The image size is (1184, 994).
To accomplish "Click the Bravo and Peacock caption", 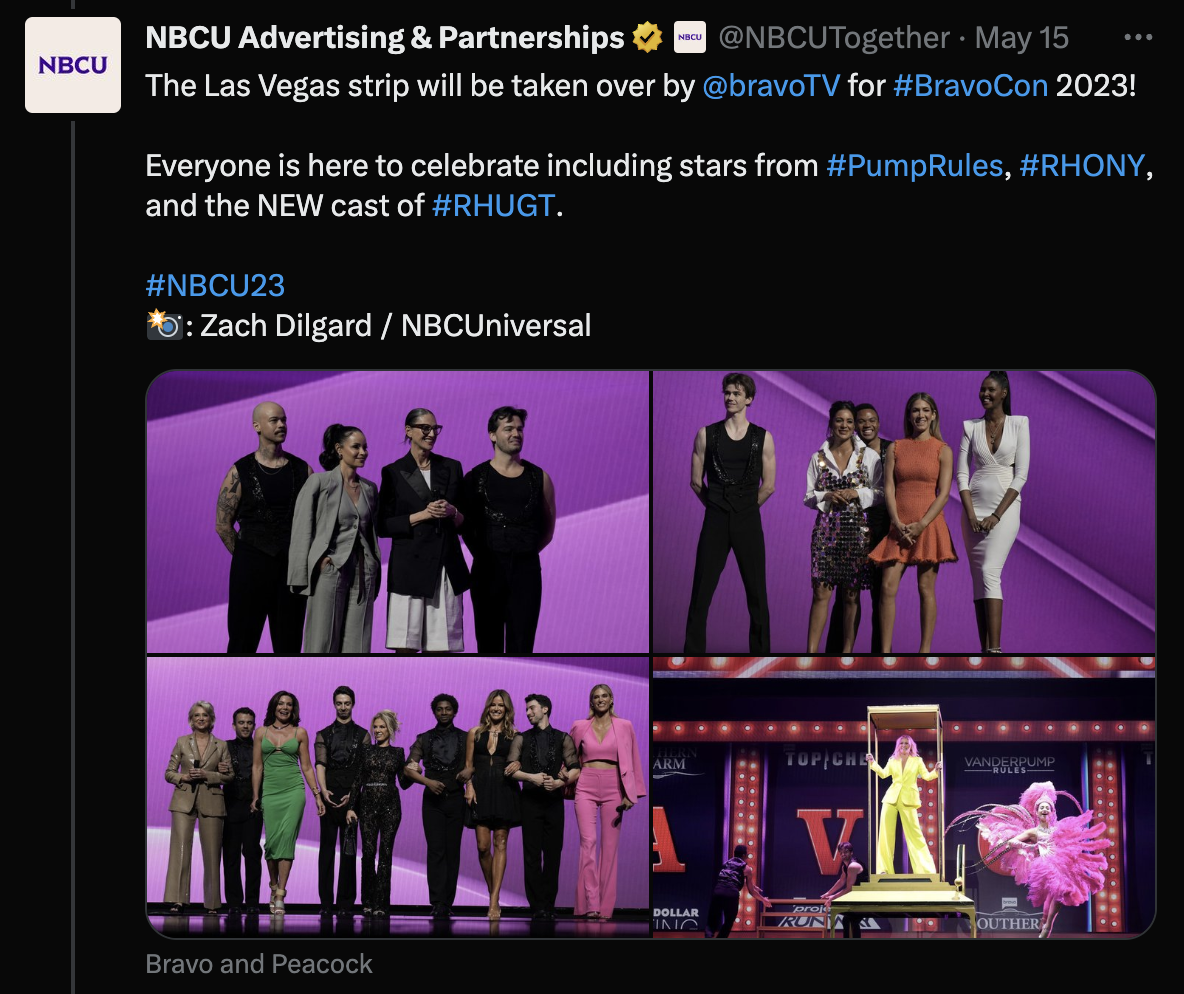I will click(259, 964).
